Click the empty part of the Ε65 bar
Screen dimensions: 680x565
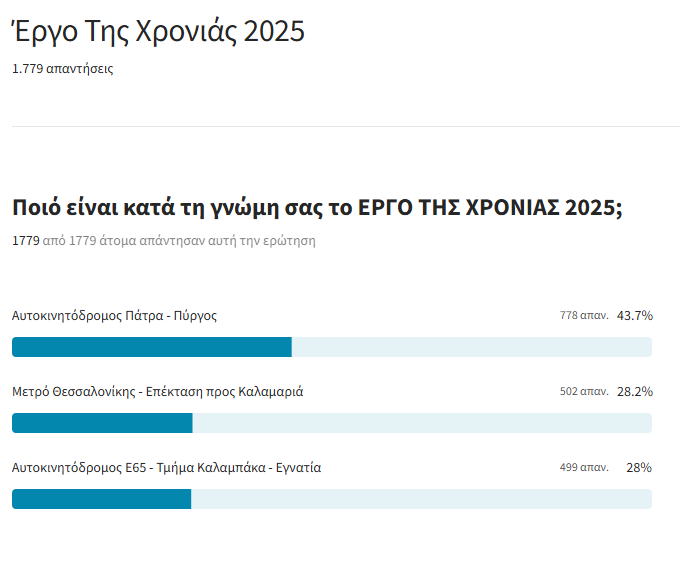tap(420, 499)
